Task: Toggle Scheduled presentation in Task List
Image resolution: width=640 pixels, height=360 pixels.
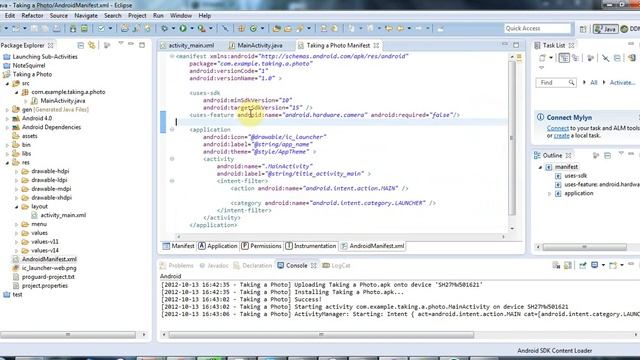Action: [576, 58]
